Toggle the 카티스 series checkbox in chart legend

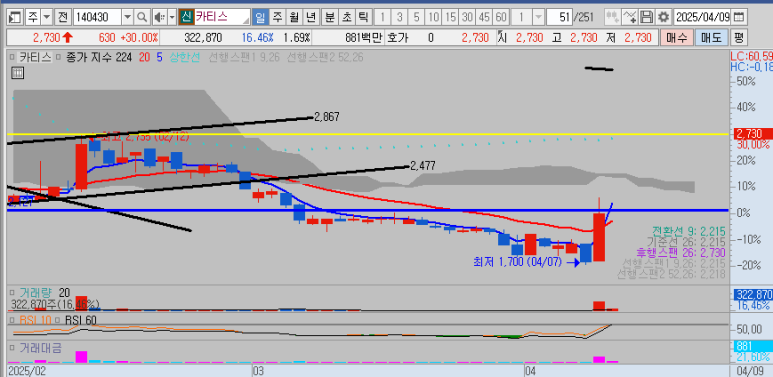point(12,57)
